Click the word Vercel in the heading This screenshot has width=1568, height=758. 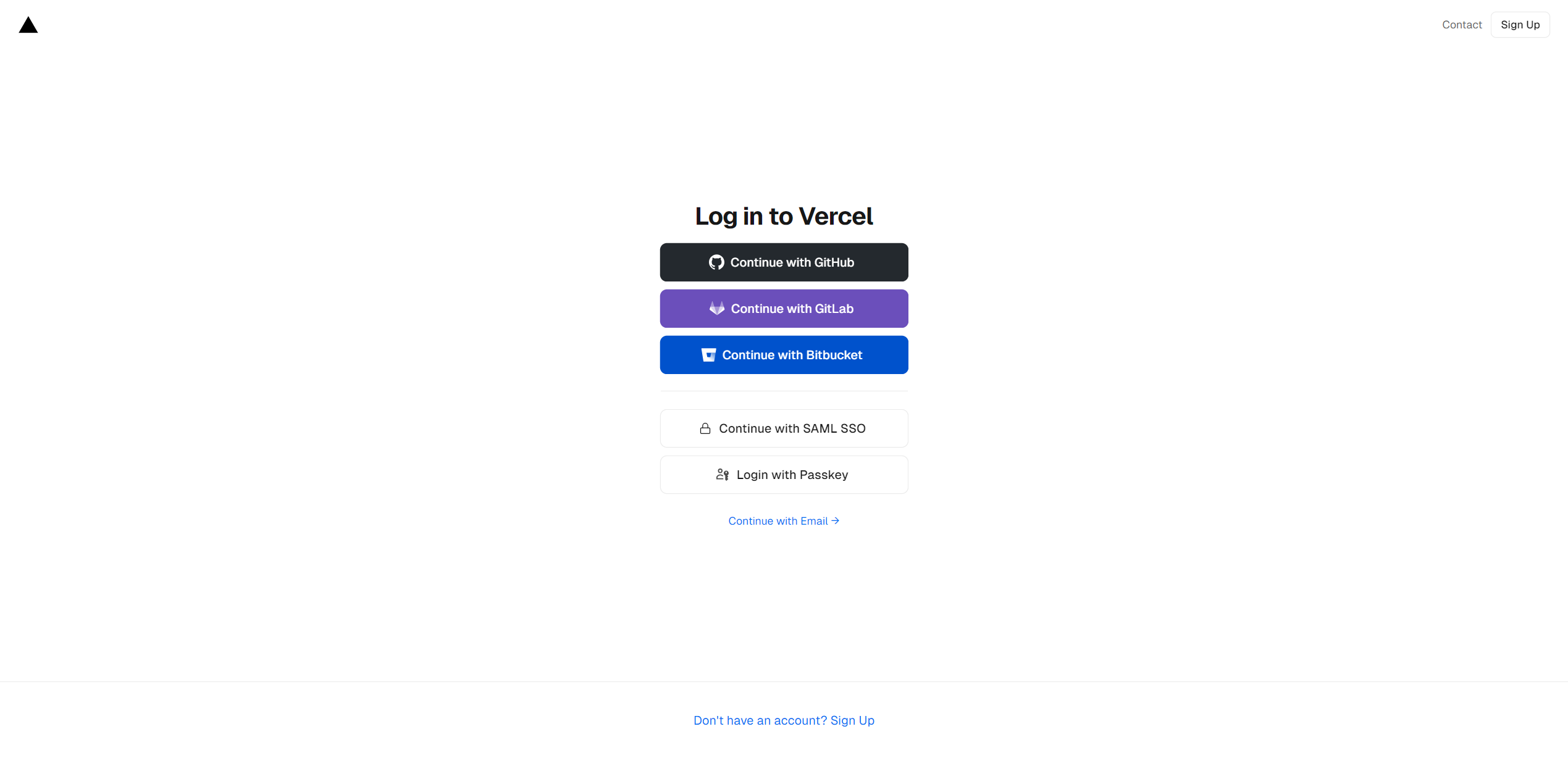(x=836, y=216)
